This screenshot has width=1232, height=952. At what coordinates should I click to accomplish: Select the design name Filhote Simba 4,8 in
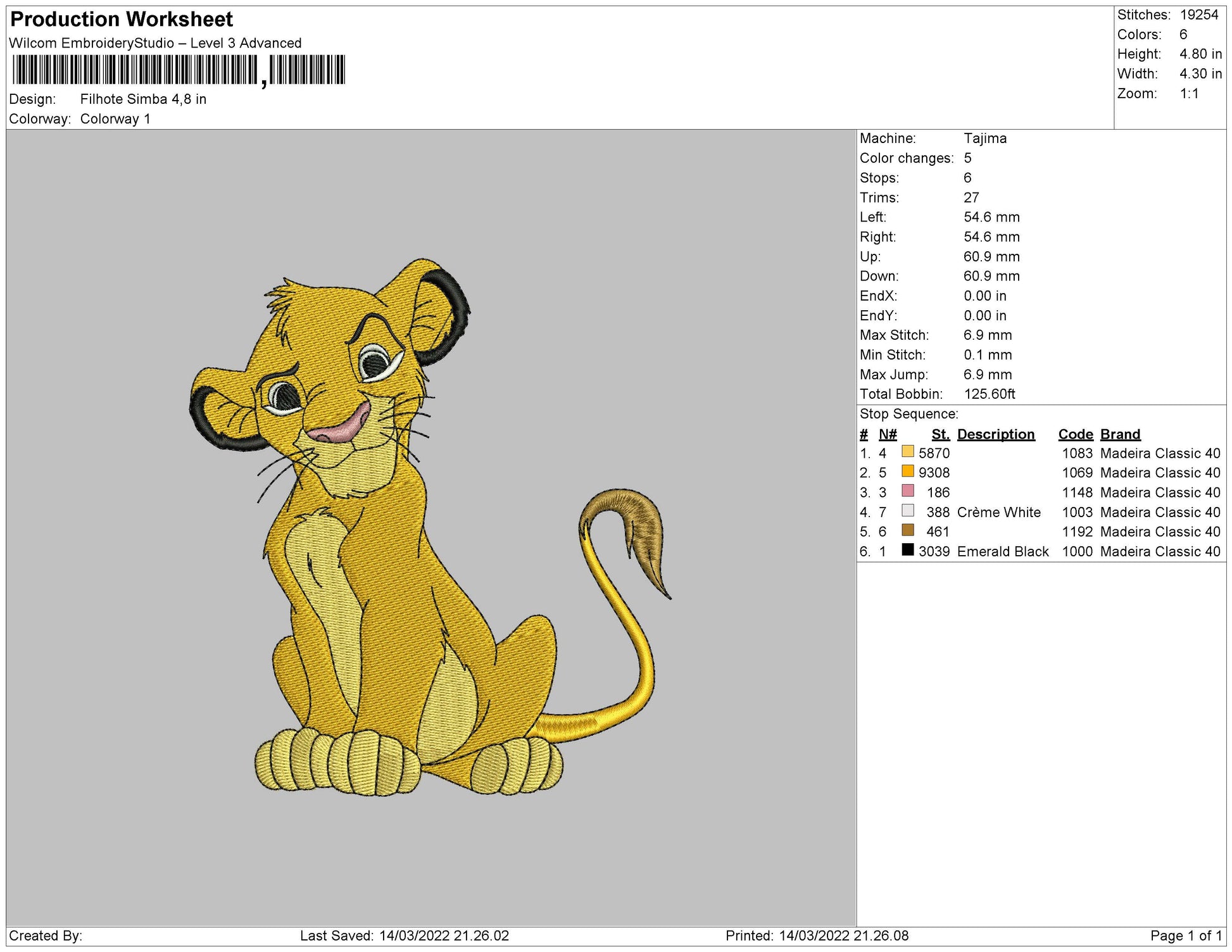[x=144, y=98]
